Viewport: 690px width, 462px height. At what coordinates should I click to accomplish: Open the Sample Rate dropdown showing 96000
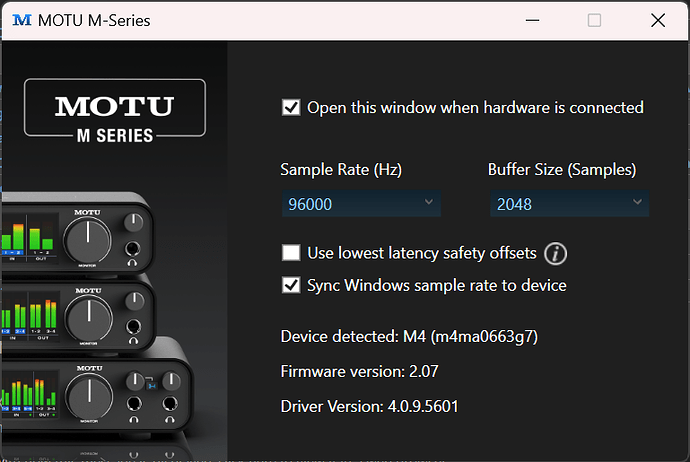click(x=361, y=204)
